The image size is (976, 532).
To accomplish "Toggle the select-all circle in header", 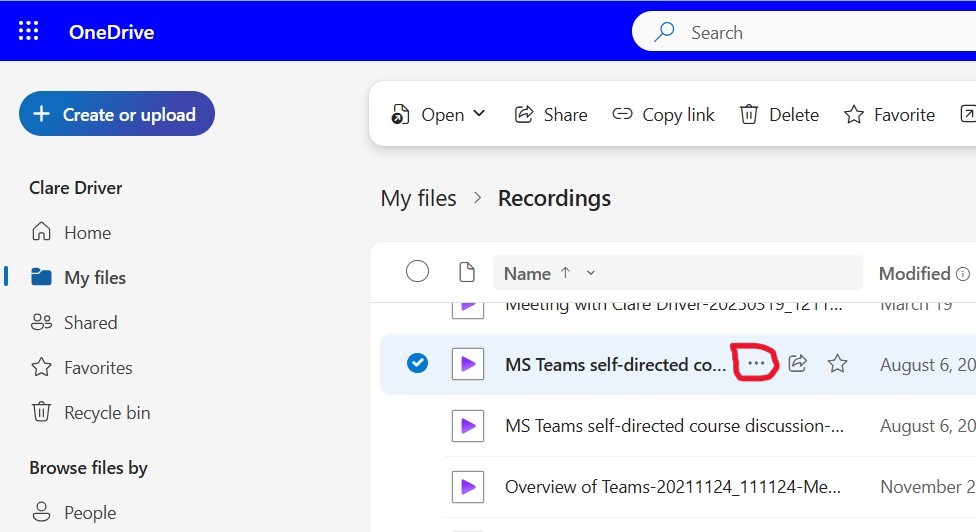I will [417, 271].
